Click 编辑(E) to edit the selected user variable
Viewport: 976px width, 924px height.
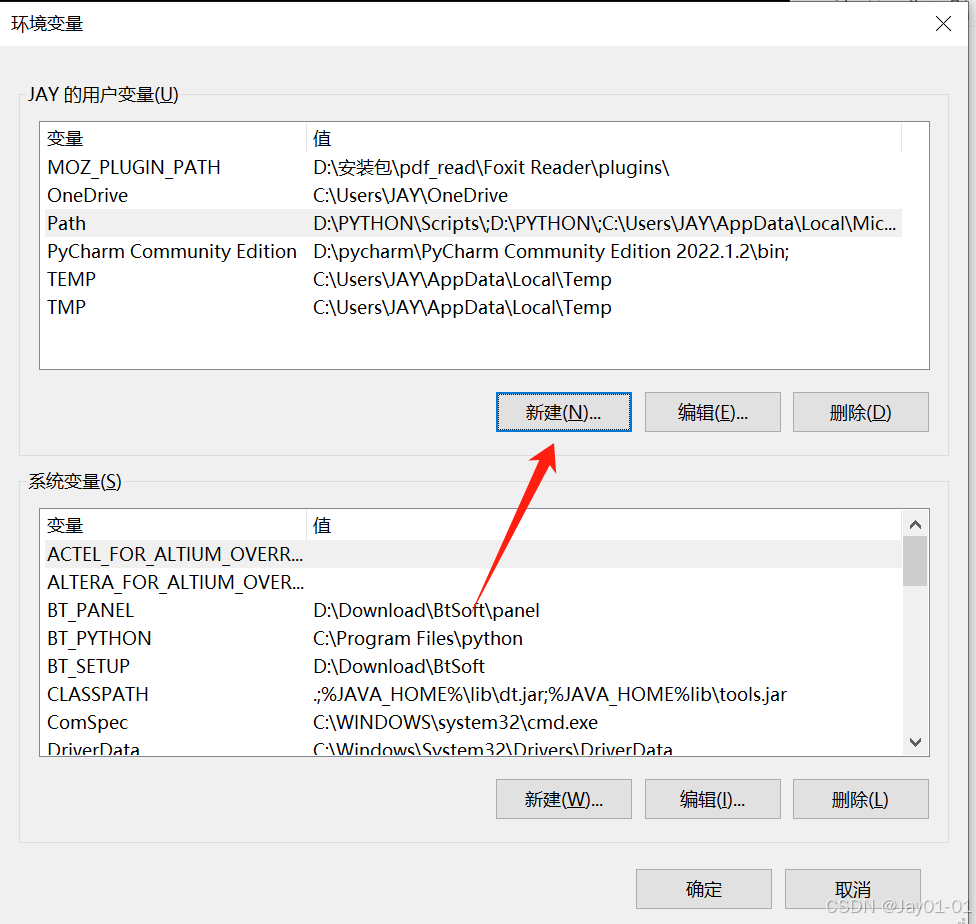pyautogui.click(x=712, y=411)
